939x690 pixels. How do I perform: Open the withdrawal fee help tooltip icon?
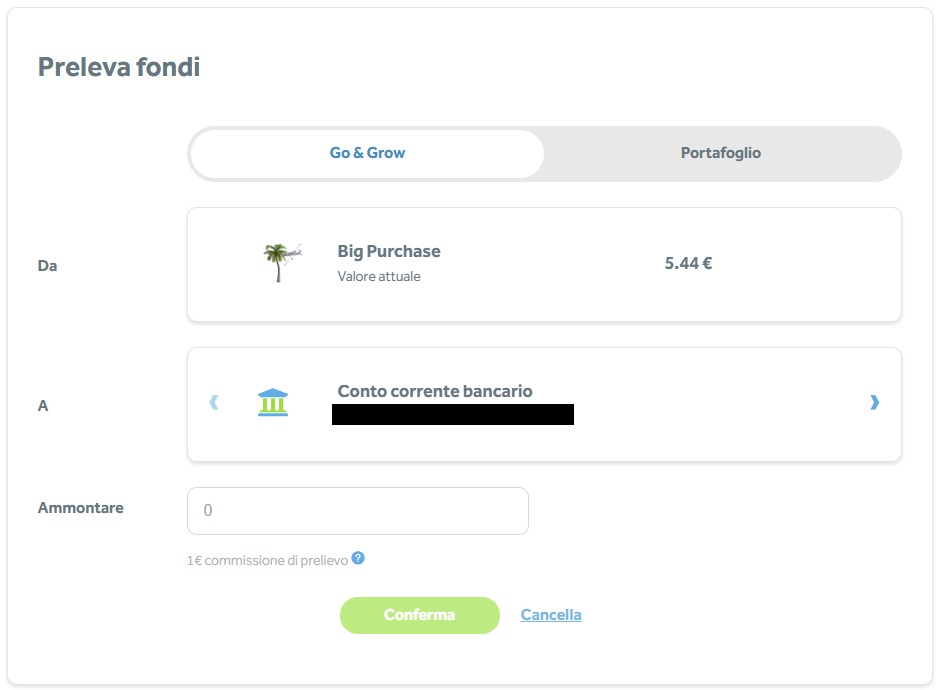tap(358, 558)
